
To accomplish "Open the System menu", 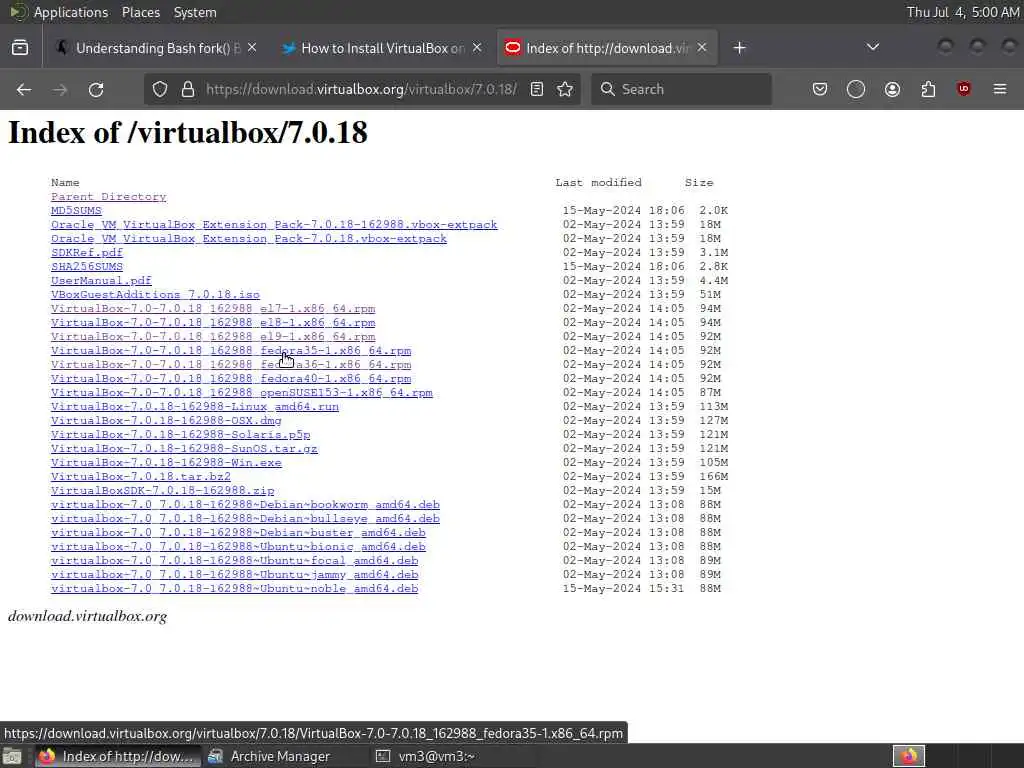I will (x=195, y=12).
